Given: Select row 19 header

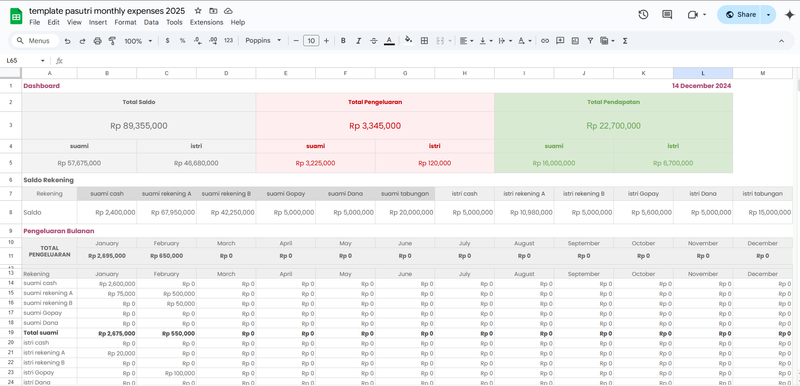Looking at the screenshot, I should click(11, 332).
